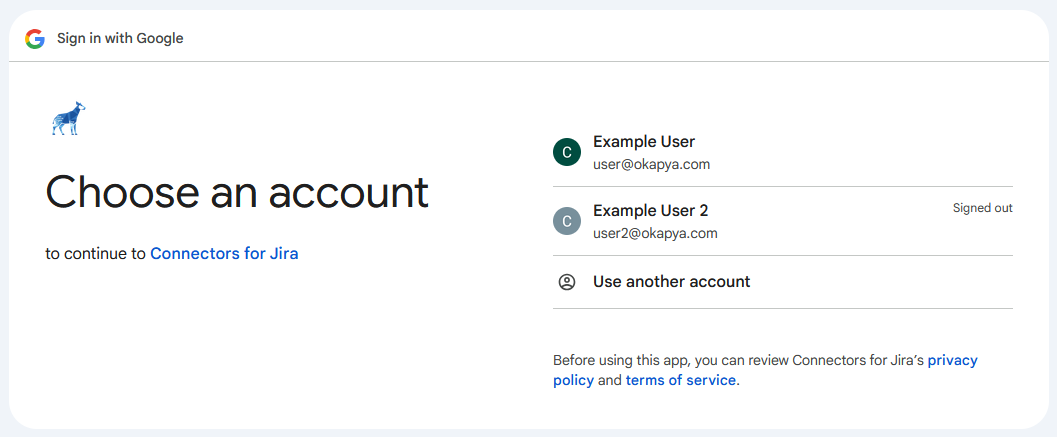Click the Signed out status label
Image resolution: width=1057 pixels, height=437 pixels.
pos(982,209)
